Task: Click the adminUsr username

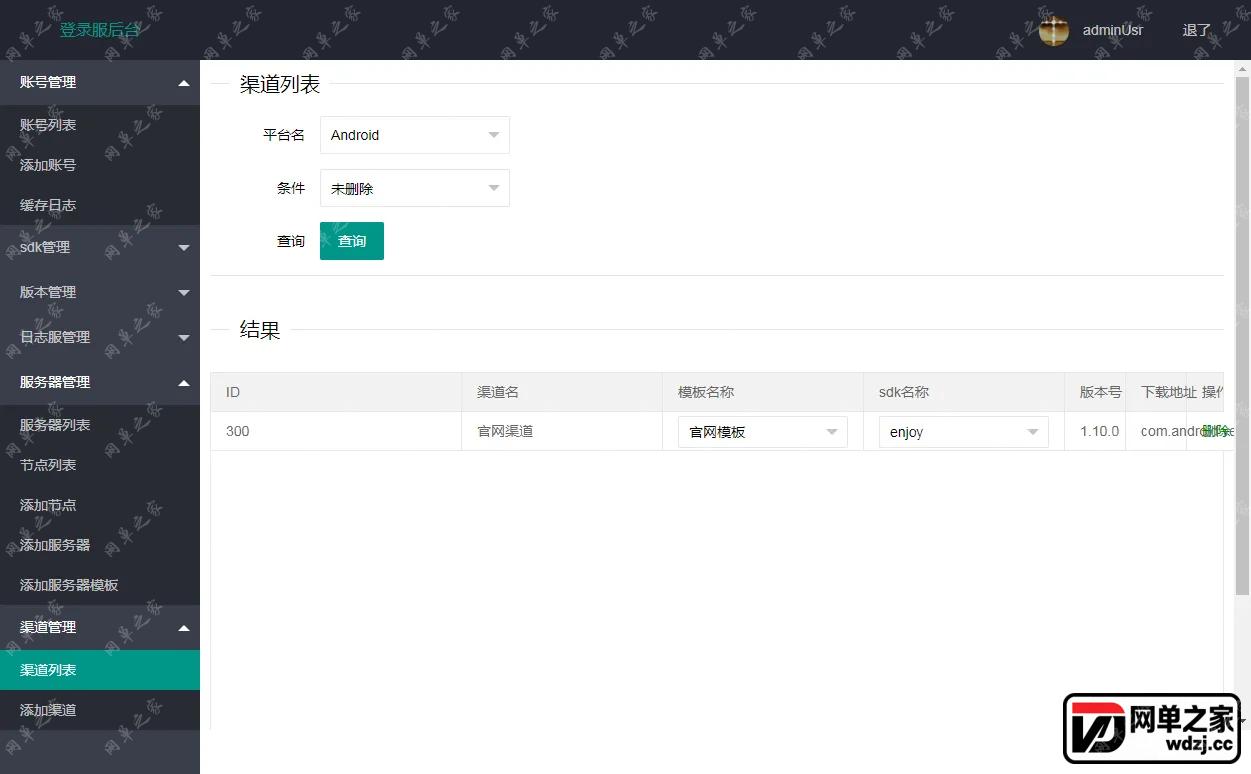Action: coord(1113,30)
